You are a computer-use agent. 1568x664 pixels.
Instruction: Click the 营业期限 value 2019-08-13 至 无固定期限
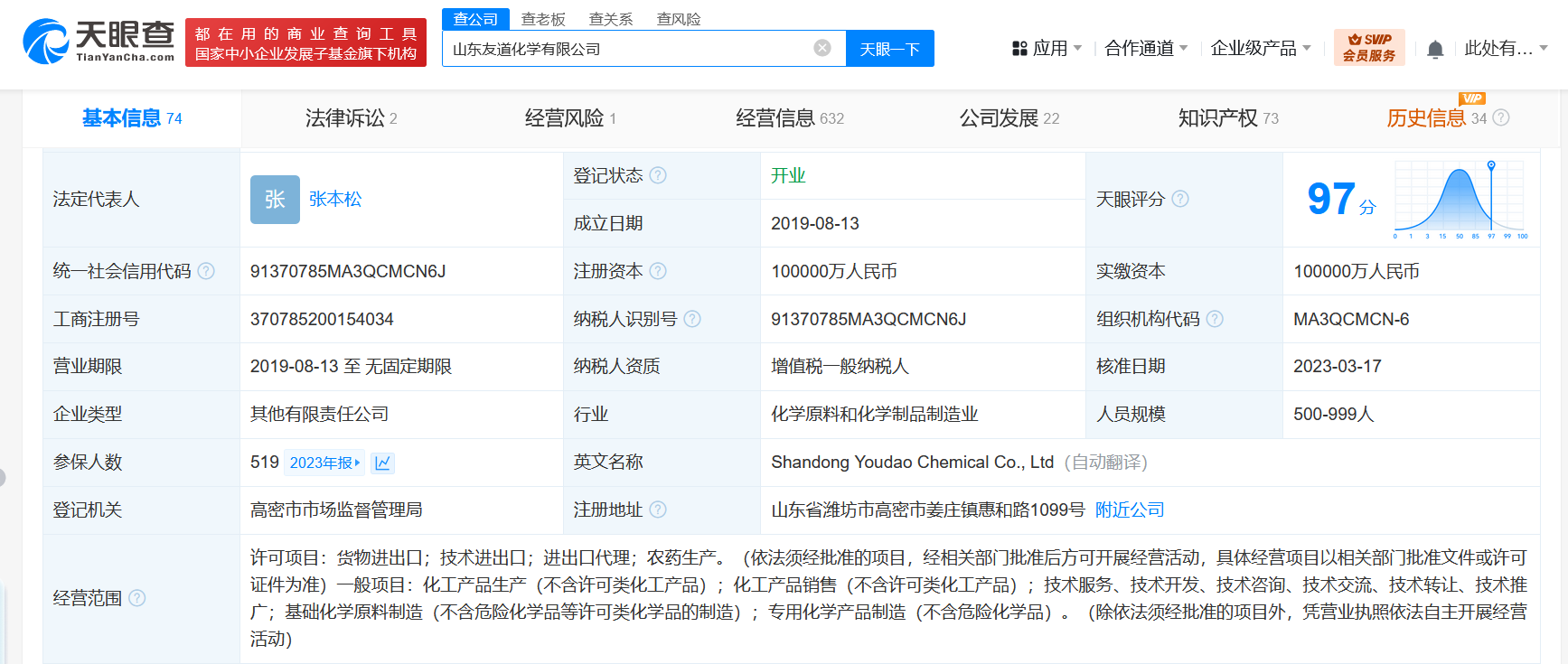(351, 366)
